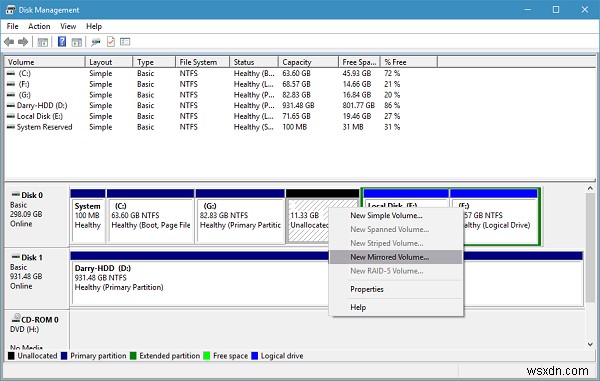The width and height of the screenshot is (600, 381).
Task: Click the 72 % free cell
Action: pos(392,73)
